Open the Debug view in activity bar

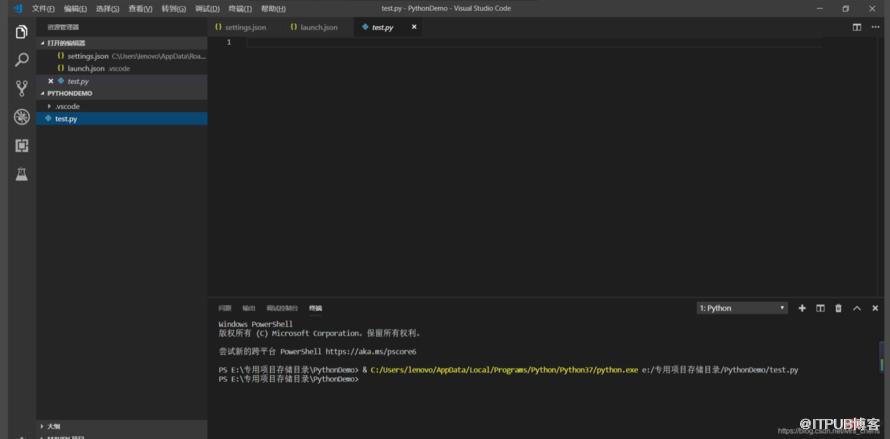click(x=22, y=117)
